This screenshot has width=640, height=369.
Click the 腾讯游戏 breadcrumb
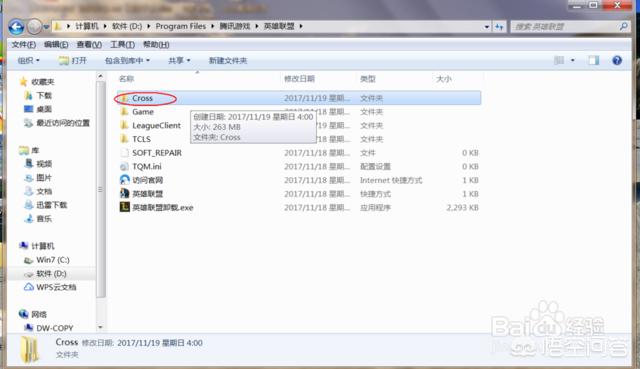[x=235, y=26]
